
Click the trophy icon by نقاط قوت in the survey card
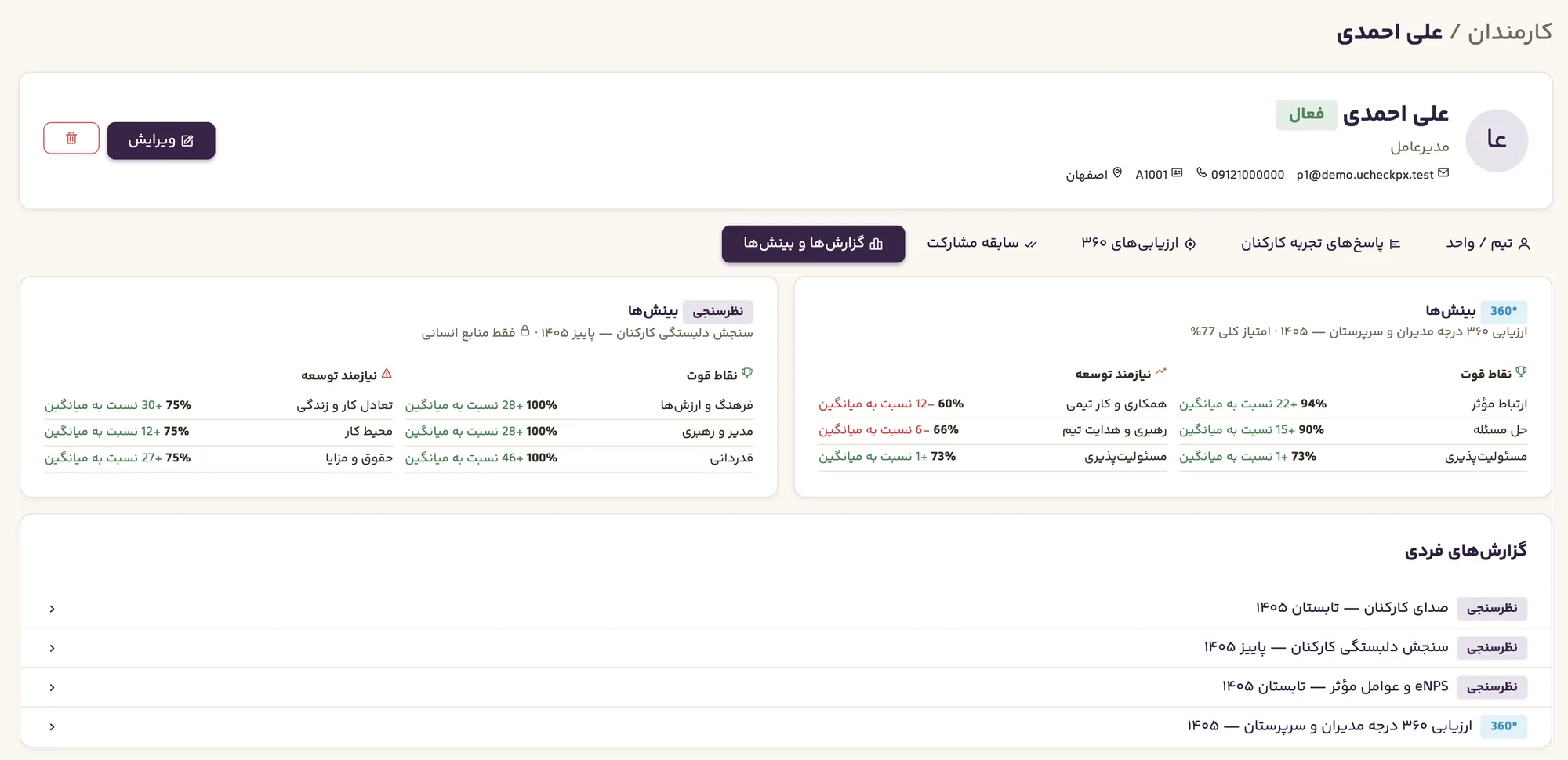tap(747, 374)
